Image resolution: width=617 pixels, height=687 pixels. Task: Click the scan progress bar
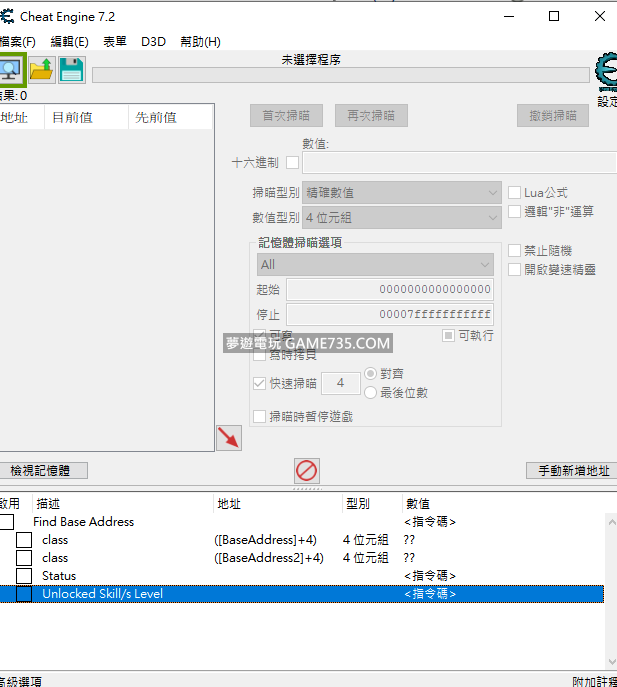(x=340, y=75)
